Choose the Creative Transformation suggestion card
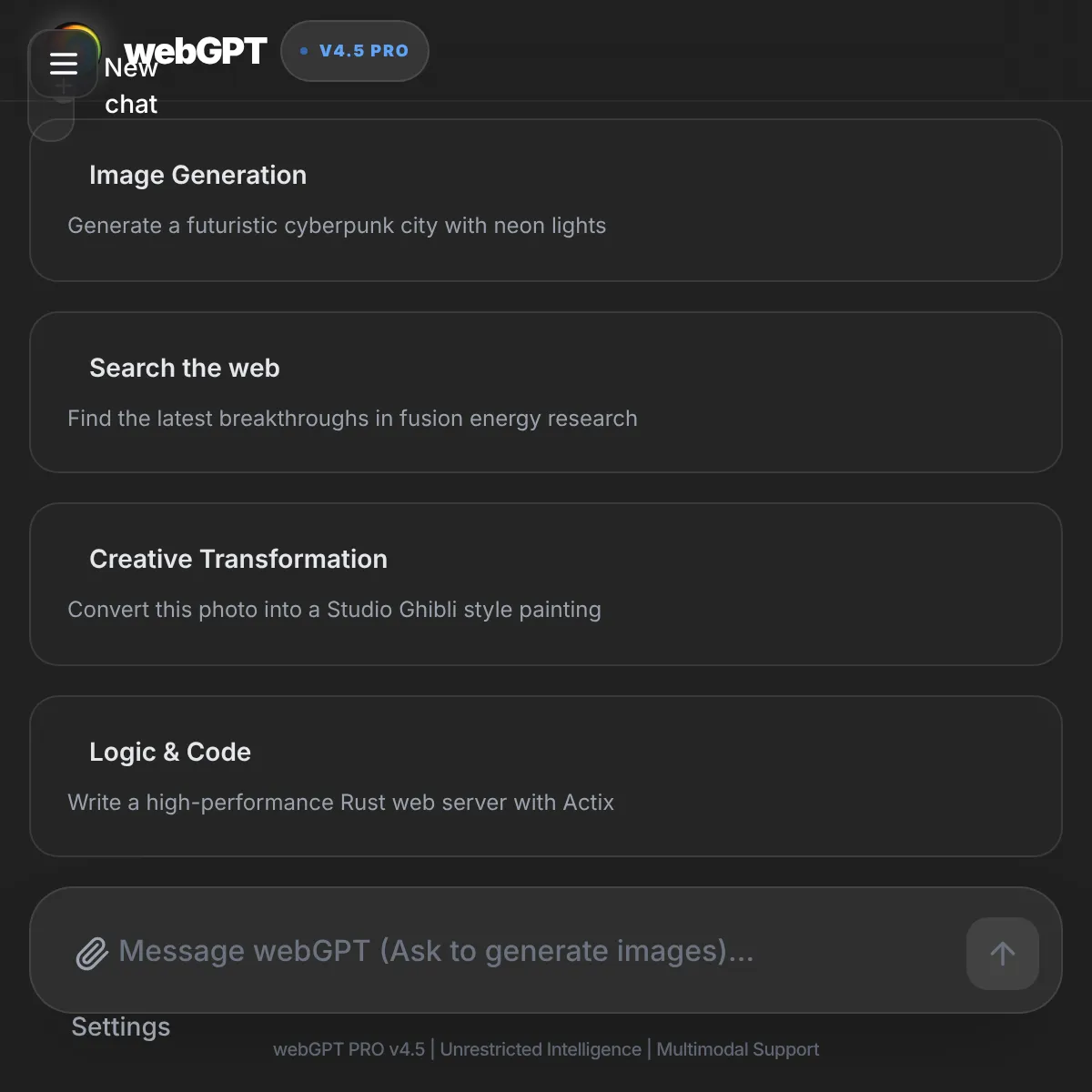This screenshot has height=1092, width=1092. (546, 584)
